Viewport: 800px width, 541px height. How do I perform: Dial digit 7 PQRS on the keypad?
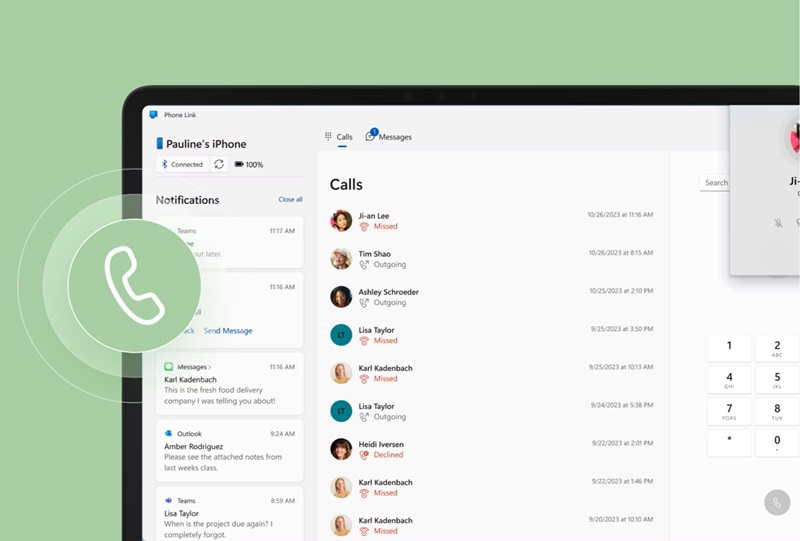point(729,411)
